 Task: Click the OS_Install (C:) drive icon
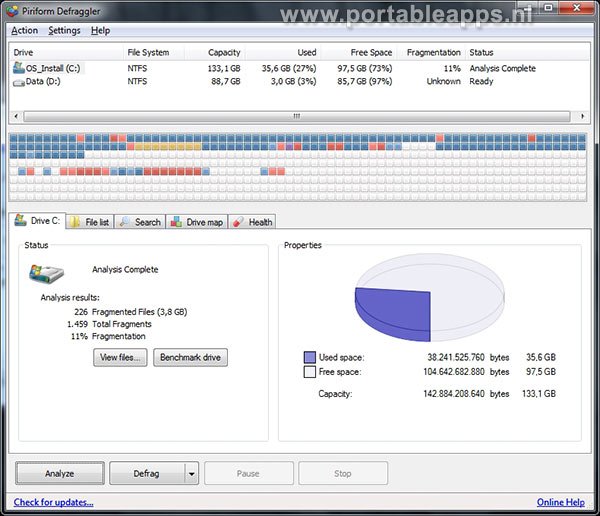point(19,68)
